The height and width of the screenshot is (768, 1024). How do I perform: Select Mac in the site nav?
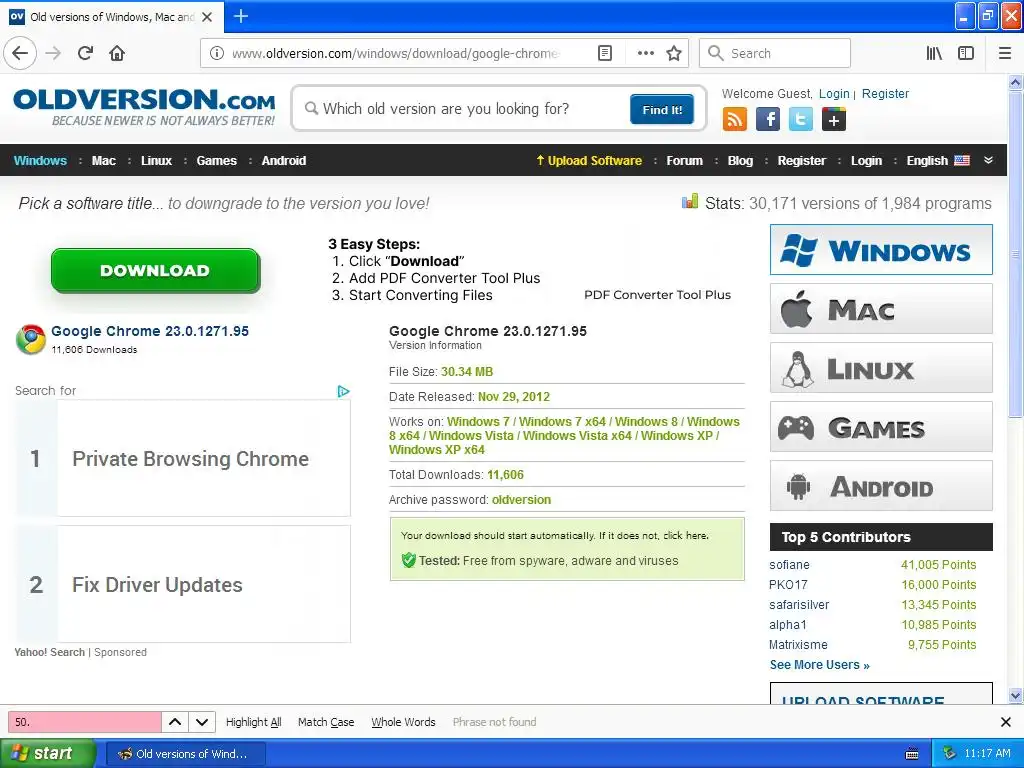click(103, 161)
